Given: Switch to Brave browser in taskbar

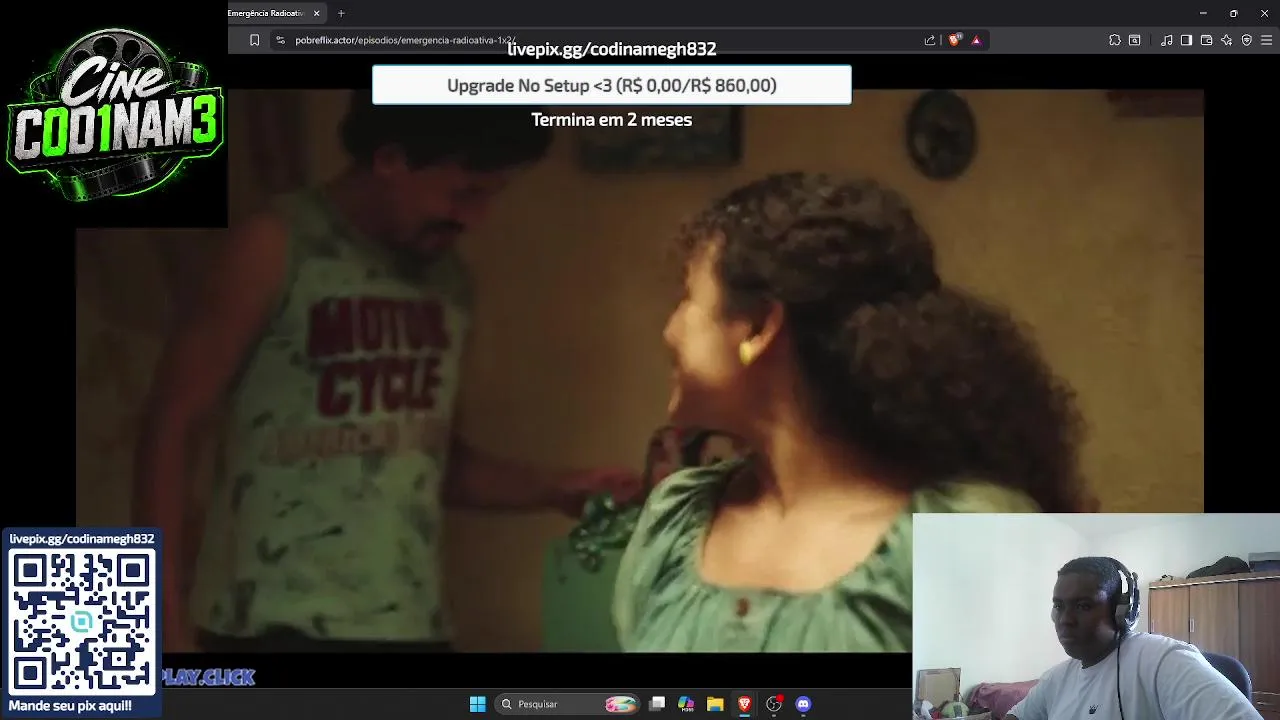Looking at the screenshot, I should [744, 704].
